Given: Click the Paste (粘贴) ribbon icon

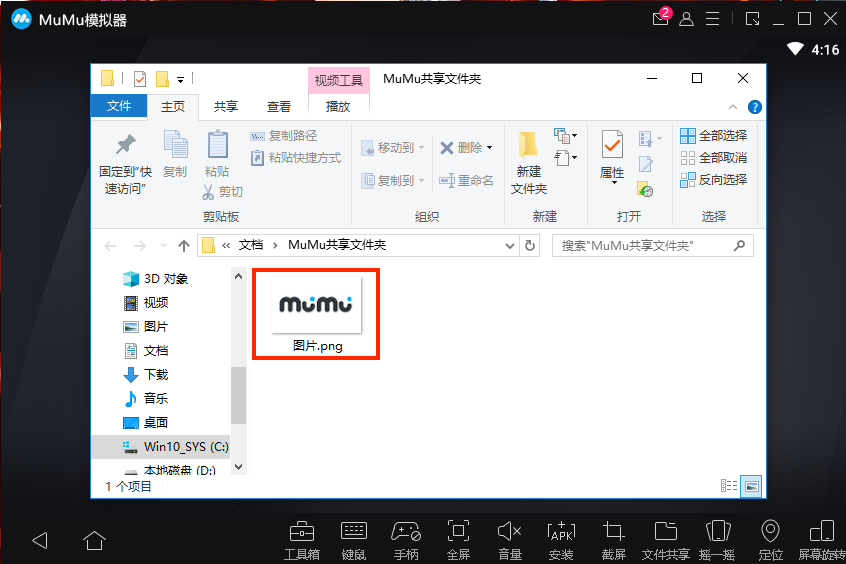Looking at the screenshot, I should tap(217, 154).
